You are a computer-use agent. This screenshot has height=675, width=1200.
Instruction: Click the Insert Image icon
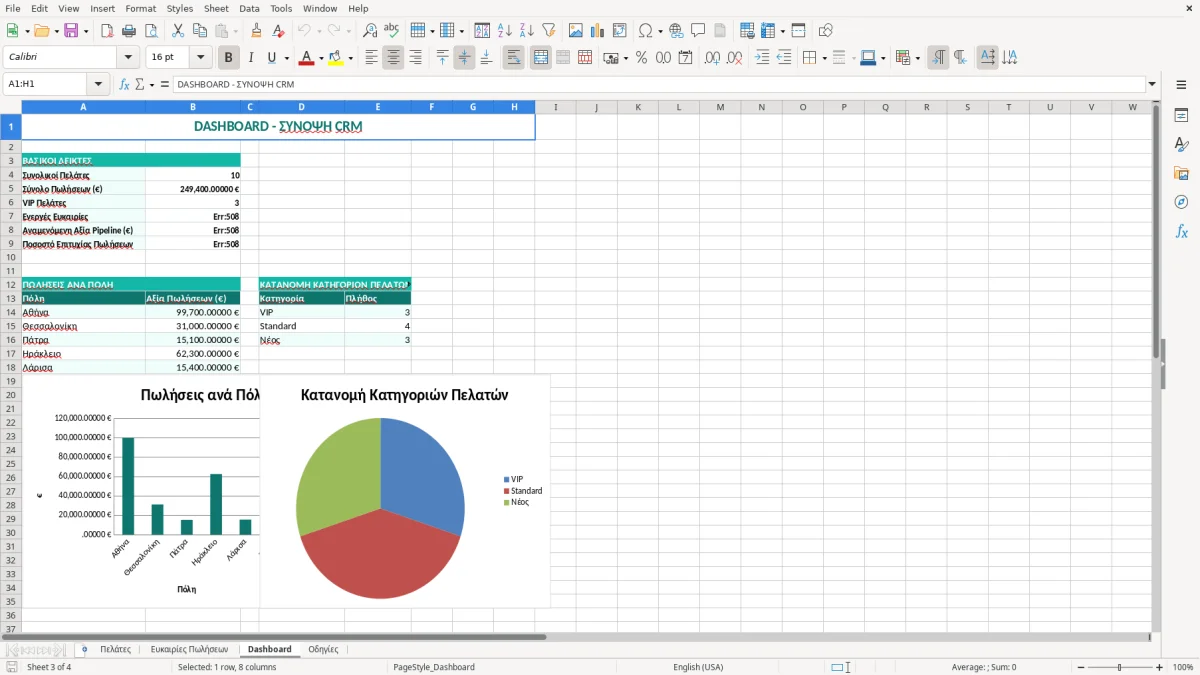(x=576, y=31)
